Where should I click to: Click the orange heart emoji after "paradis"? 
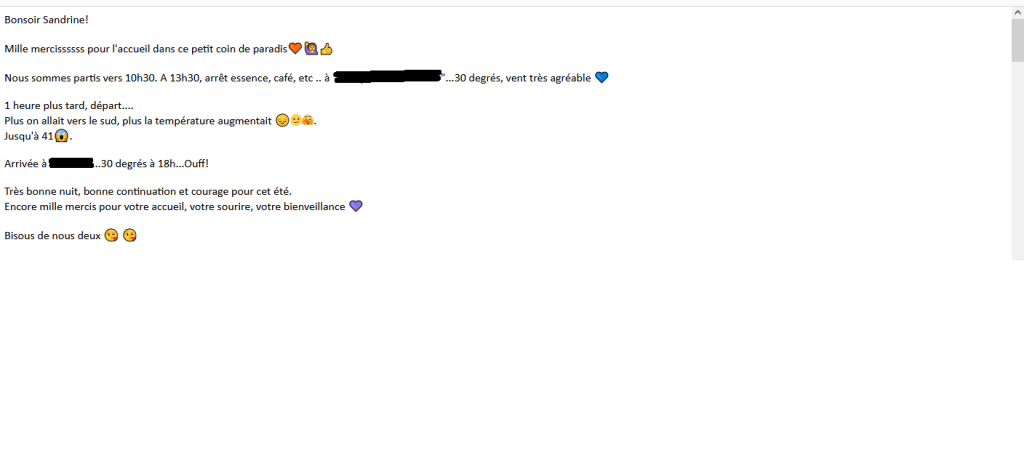tap(295, 48)
